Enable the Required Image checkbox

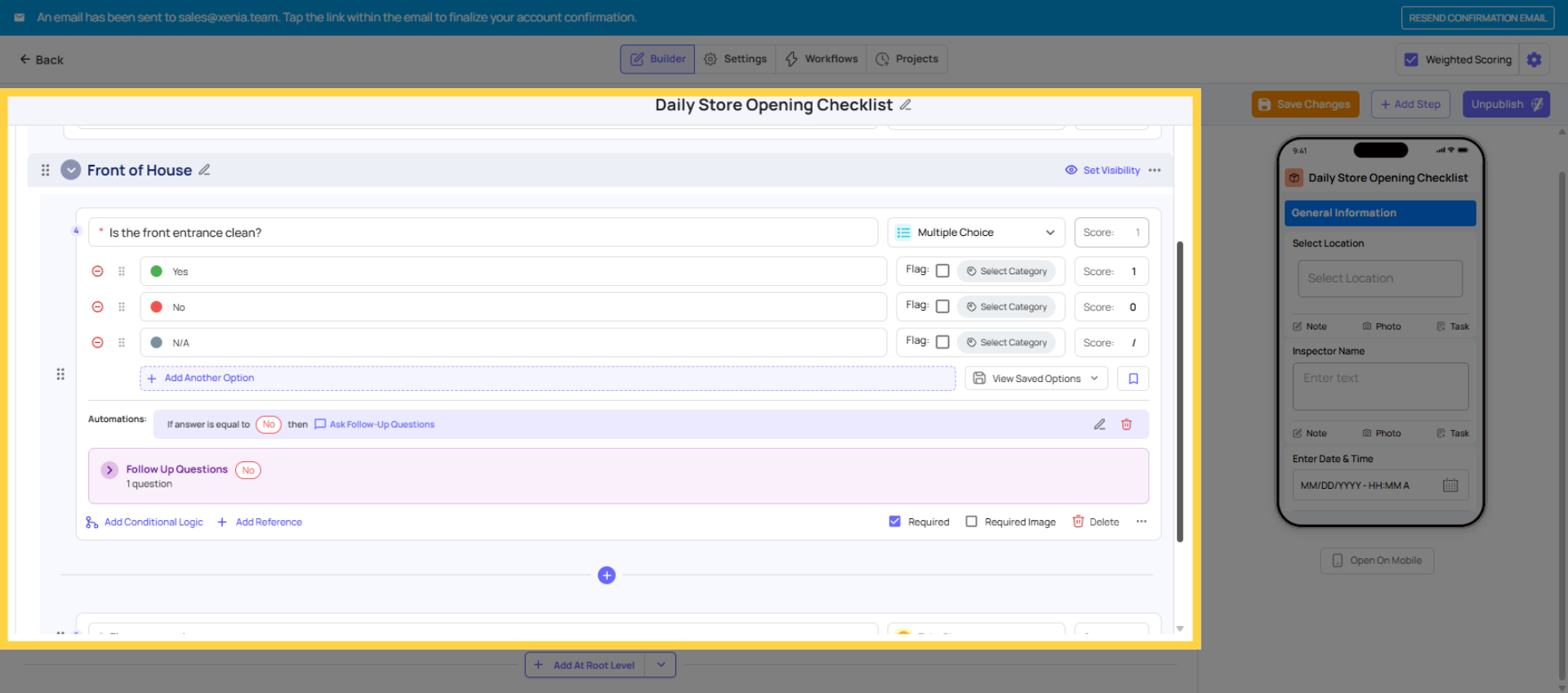(x=971, y=522)
